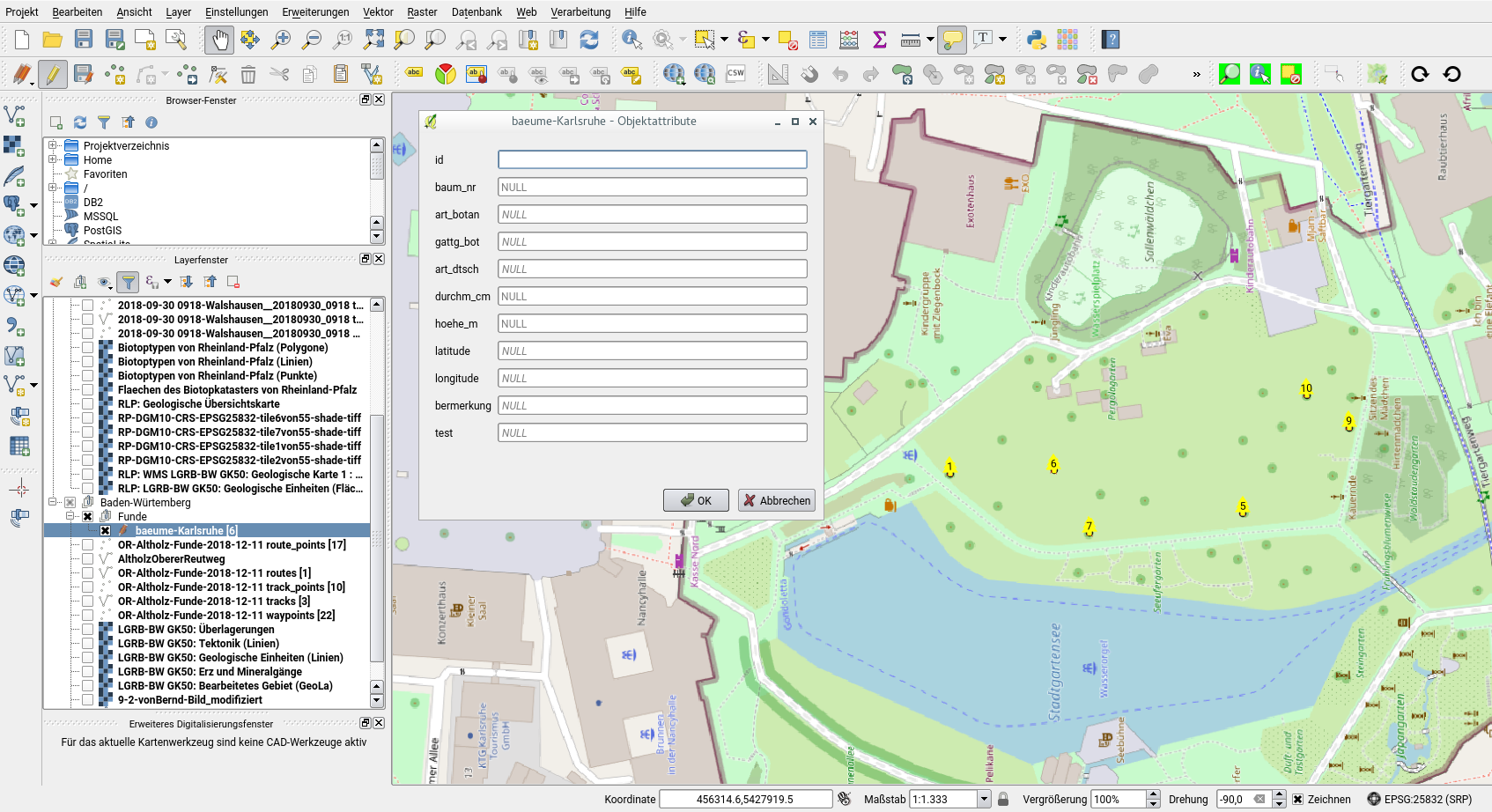Toggle editing with the yellow pencil icon

click(53, 74)
